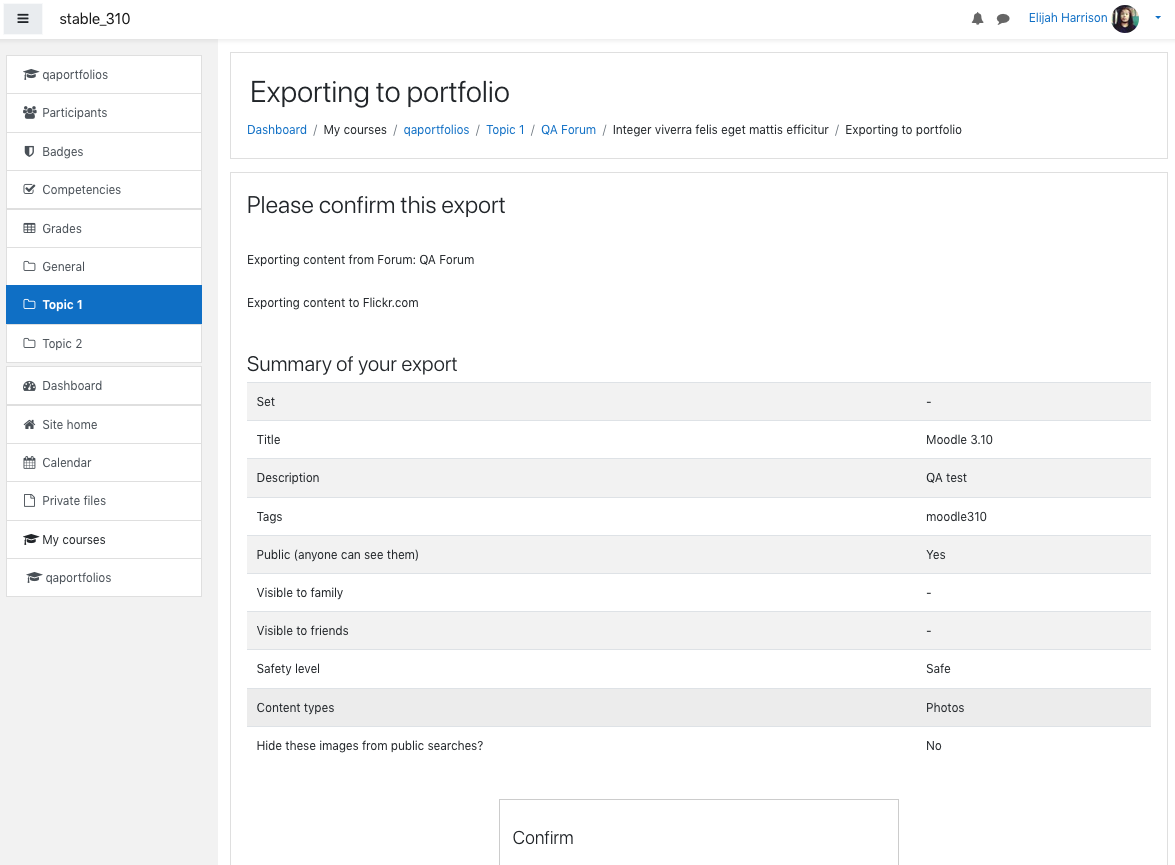This screenshot has width=1175, height=865.
Task: Click 'Integer viverra felis eget mattis efficitur' breadcrumb
Action: [x=720, y=130]
